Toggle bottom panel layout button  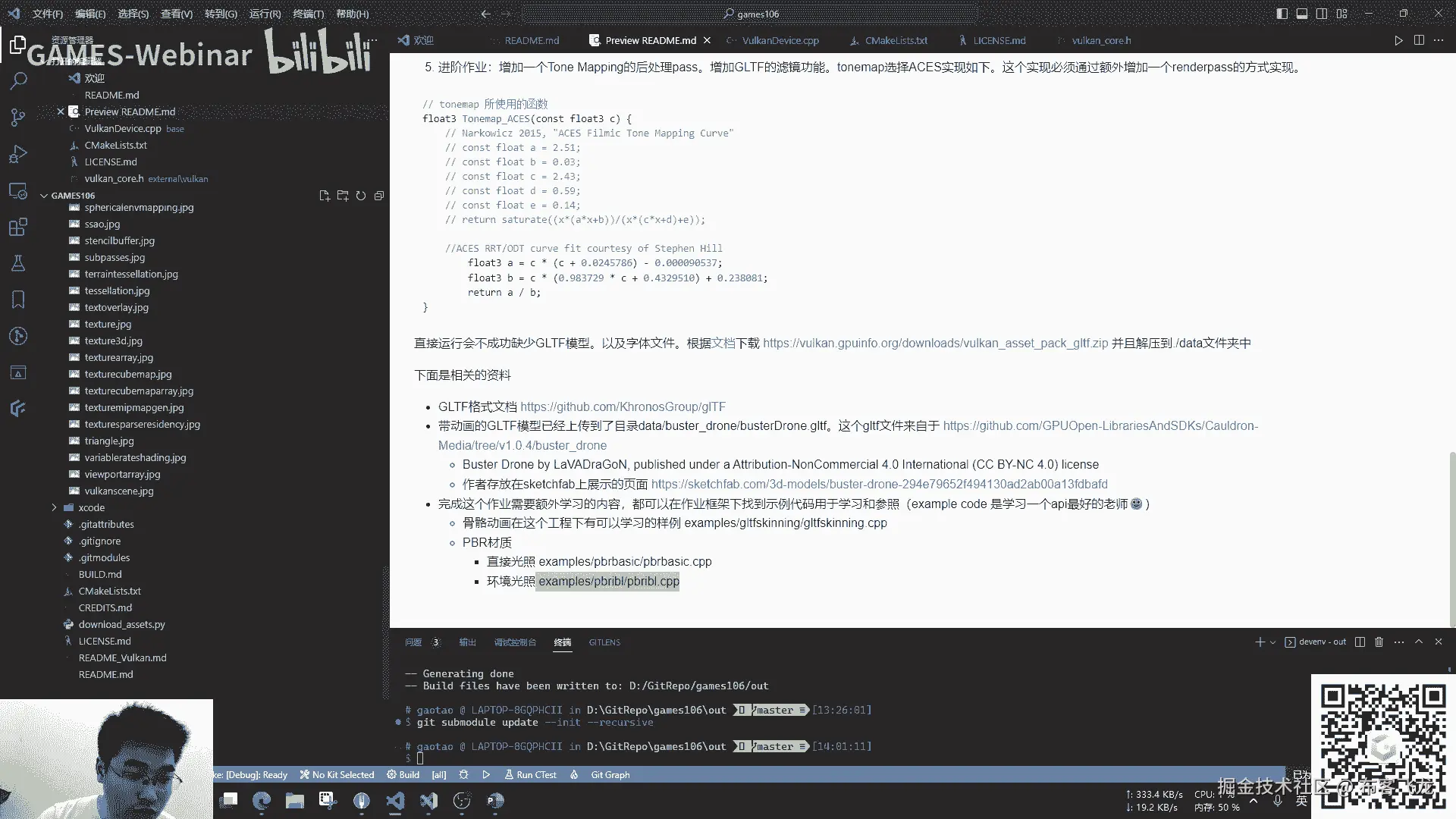[1301, 14]
